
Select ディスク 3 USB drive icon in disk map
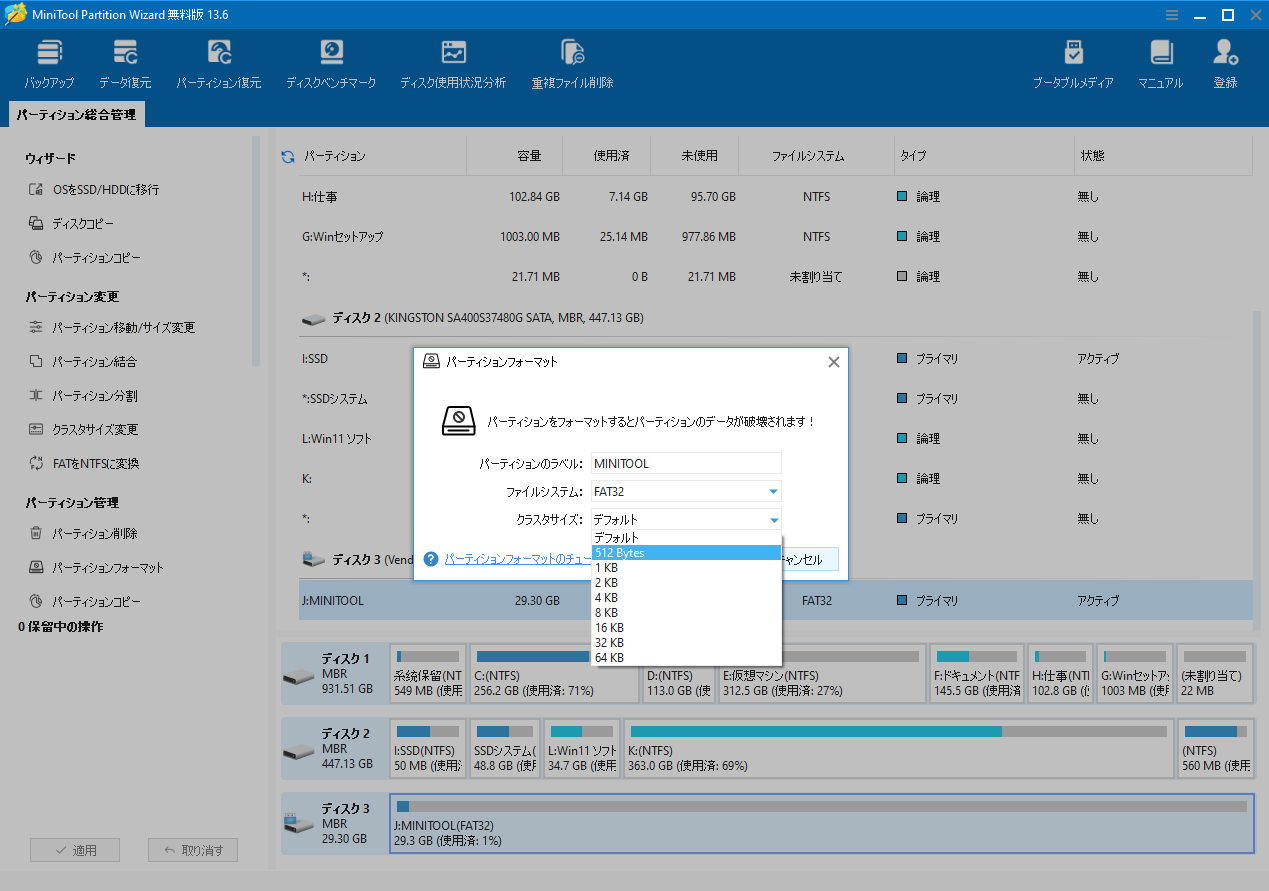click(x=298, y=824)
